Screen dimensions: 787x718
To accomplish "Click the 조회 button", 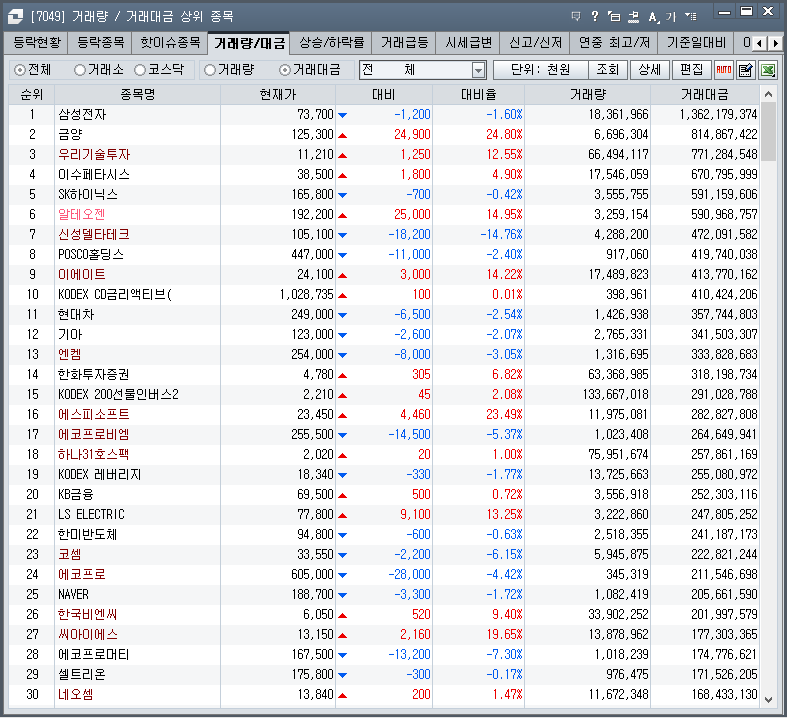I will pos(608,70).
